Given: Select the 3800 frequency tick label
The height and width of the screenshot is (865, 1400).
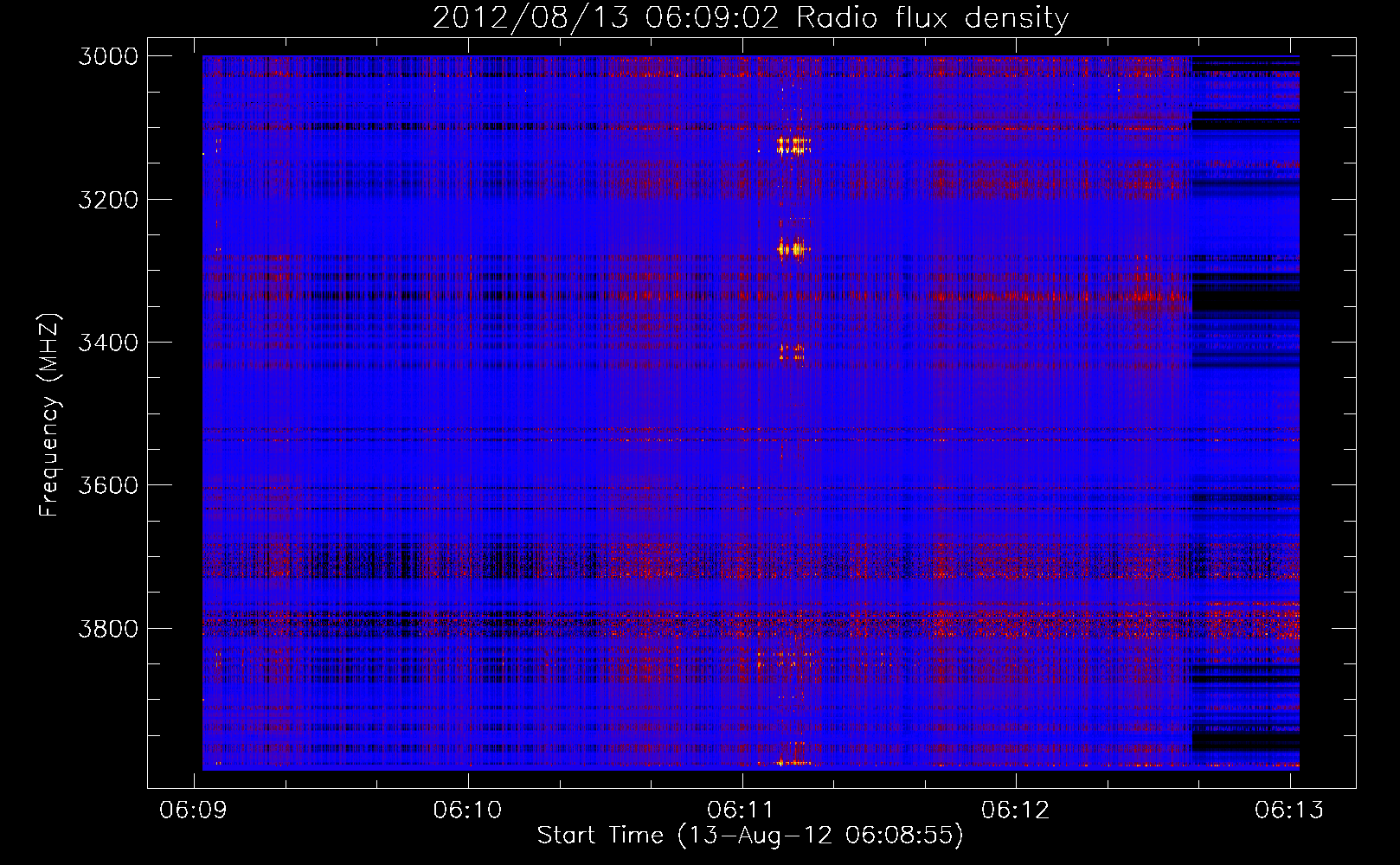Looking at the screenshot, I should point(108,628).
